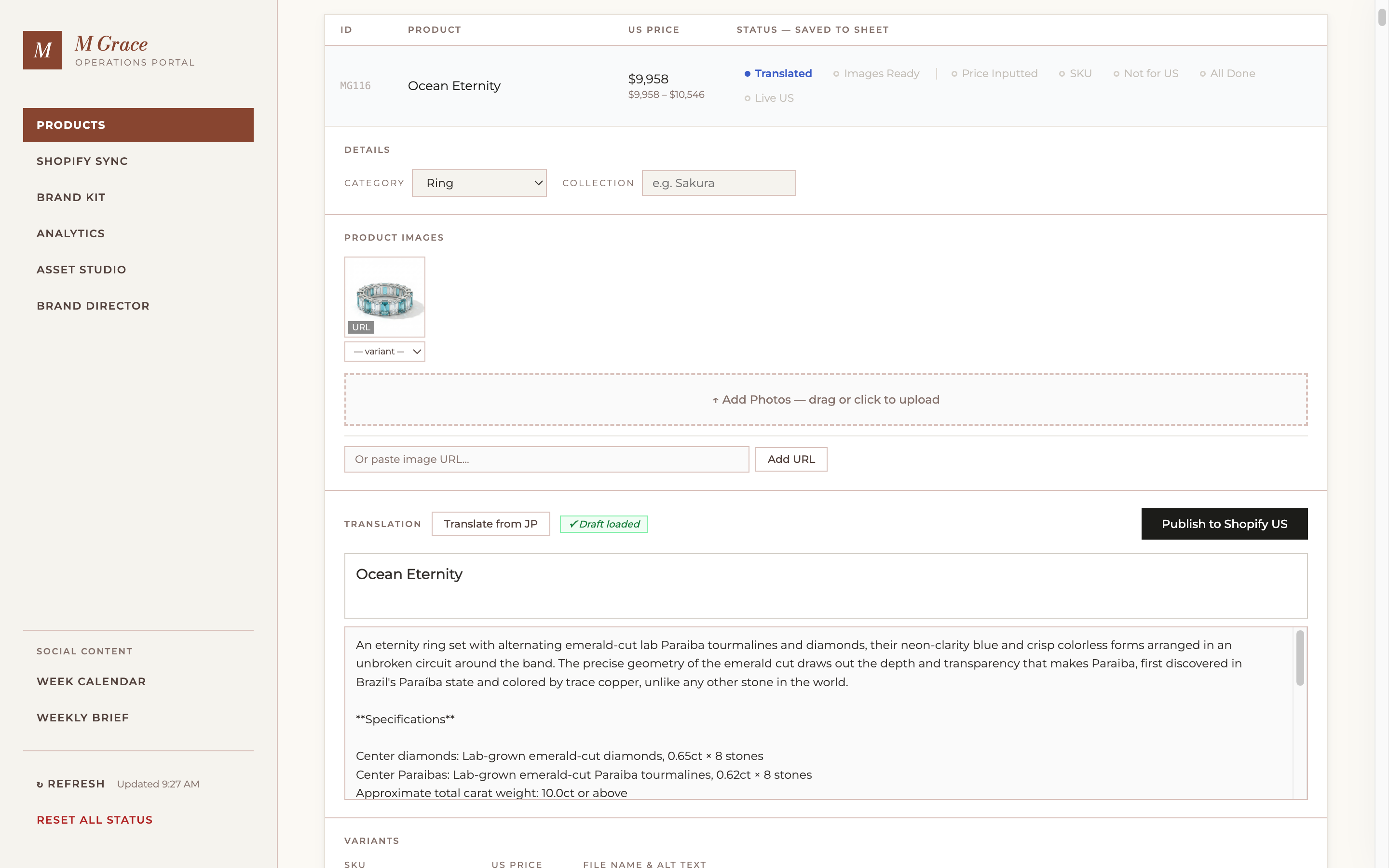Image resolution: width=1389 pixels, height=868 pixels.
Task: Click the description text scrollbar
Action: [1300, 658]
